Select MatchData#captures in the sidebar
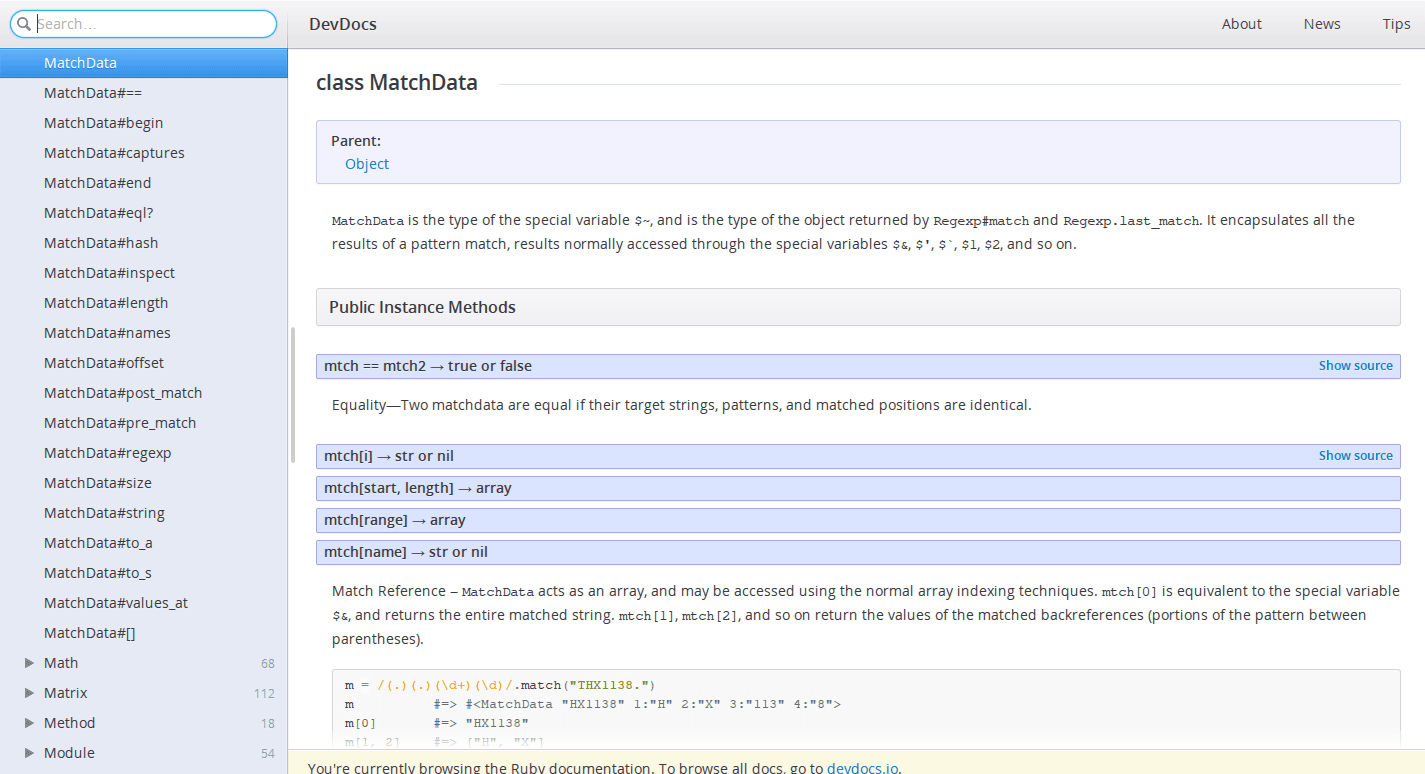Image resolution: width=1425 pixels, height=774 pixels. [x=114, y=152]
